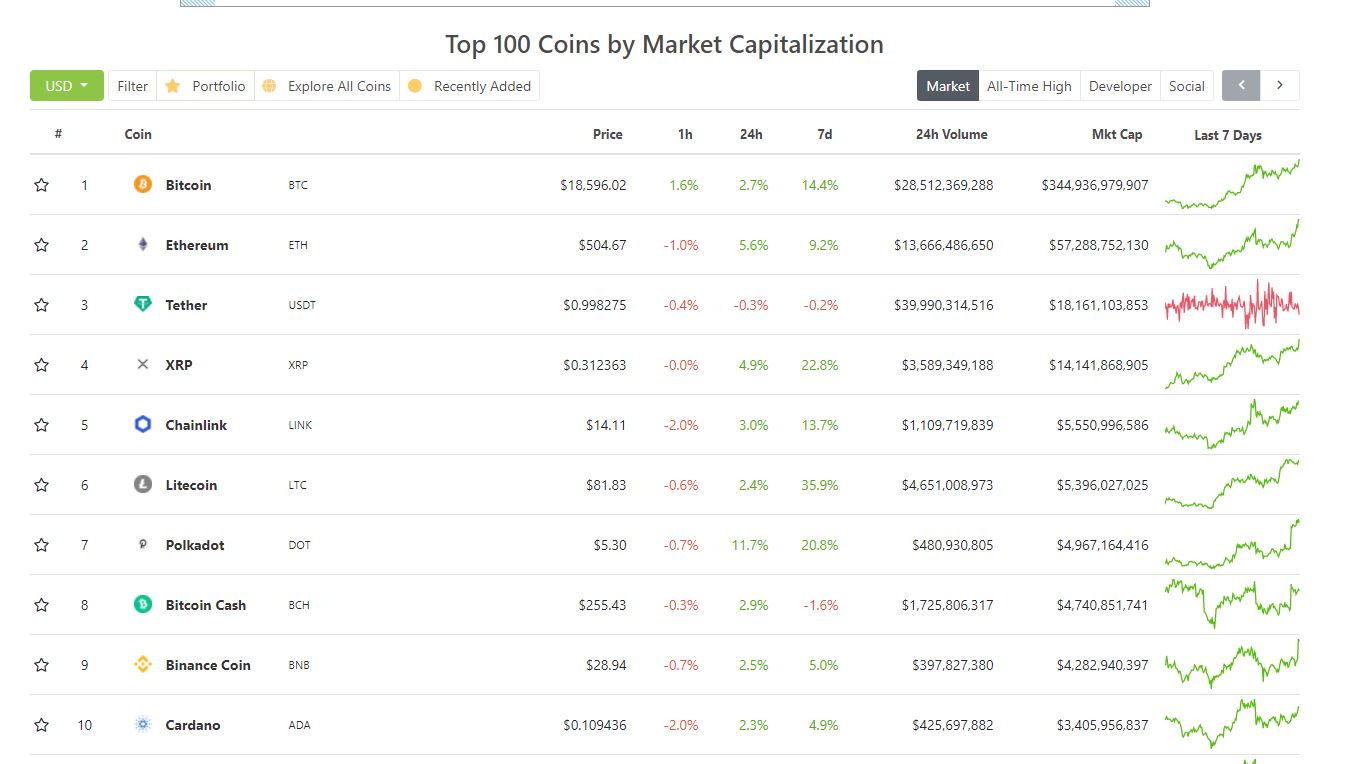Toggle favorite star for Bitcoin
Image resolution: width=1362 pixels, height=764 pixels.
click(x=41, y=185)
